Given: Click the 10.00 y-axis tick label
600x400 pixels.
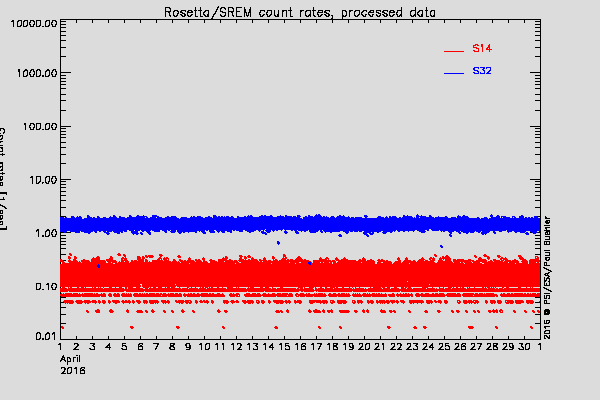Looking at the screenshot, I should (x=39, y=180).
